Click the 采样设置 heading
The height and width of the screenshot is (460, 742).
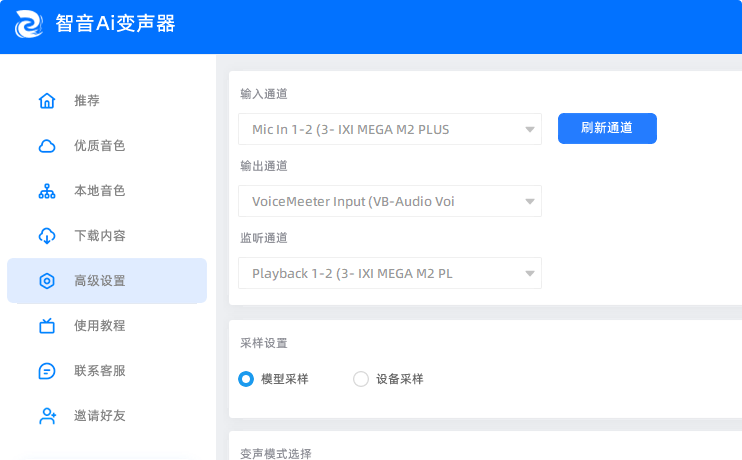264,343
